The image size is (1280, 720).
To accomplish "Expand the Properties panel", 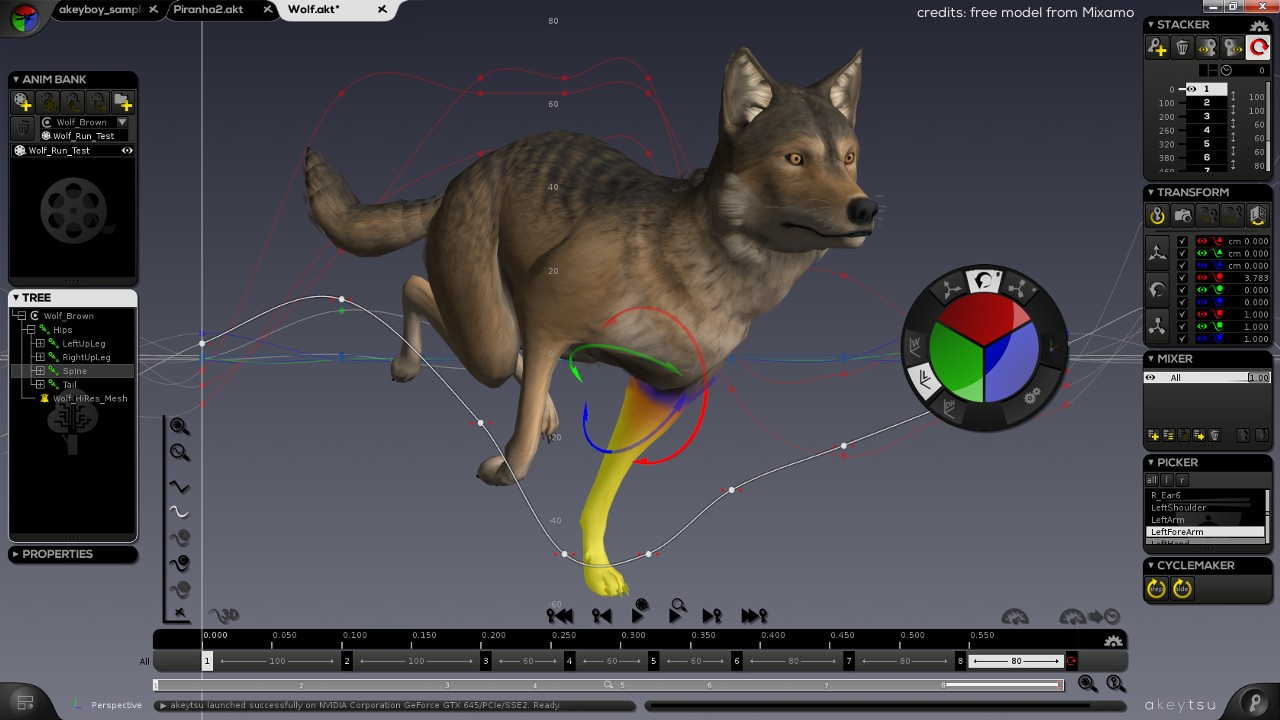I will tap(15, 554).
